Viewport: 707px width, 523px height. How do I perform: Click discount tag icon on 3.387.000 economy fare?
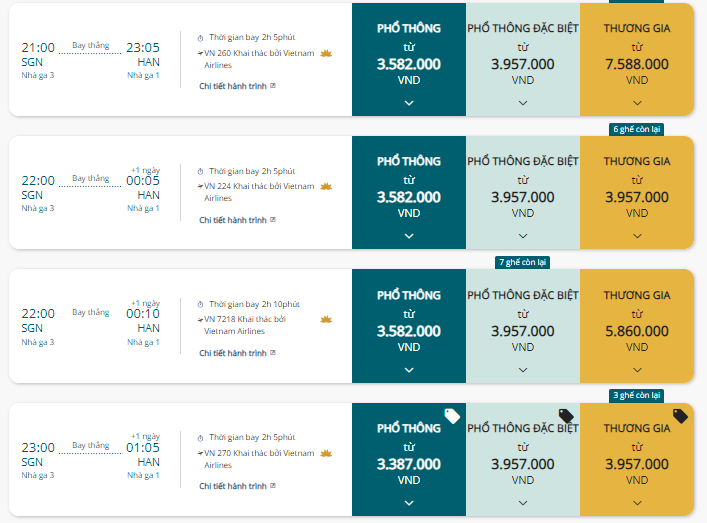[452, 415]
